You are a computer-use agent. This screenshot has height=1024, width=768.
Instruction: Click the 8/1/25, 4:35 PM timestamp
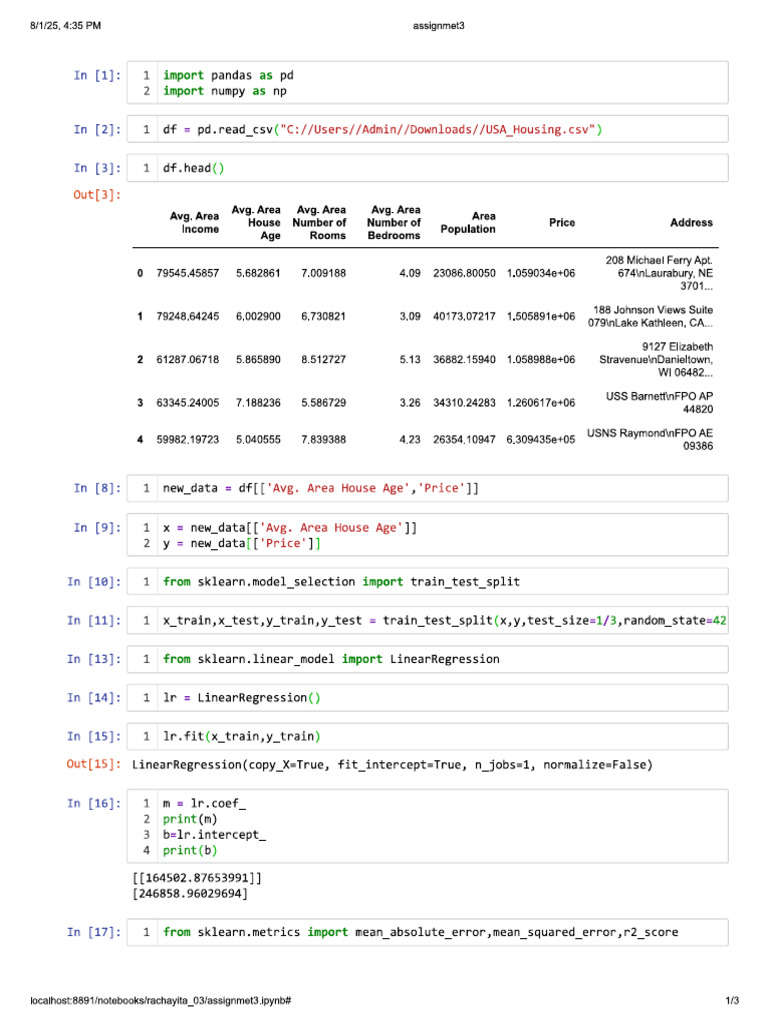pos(65,25)
